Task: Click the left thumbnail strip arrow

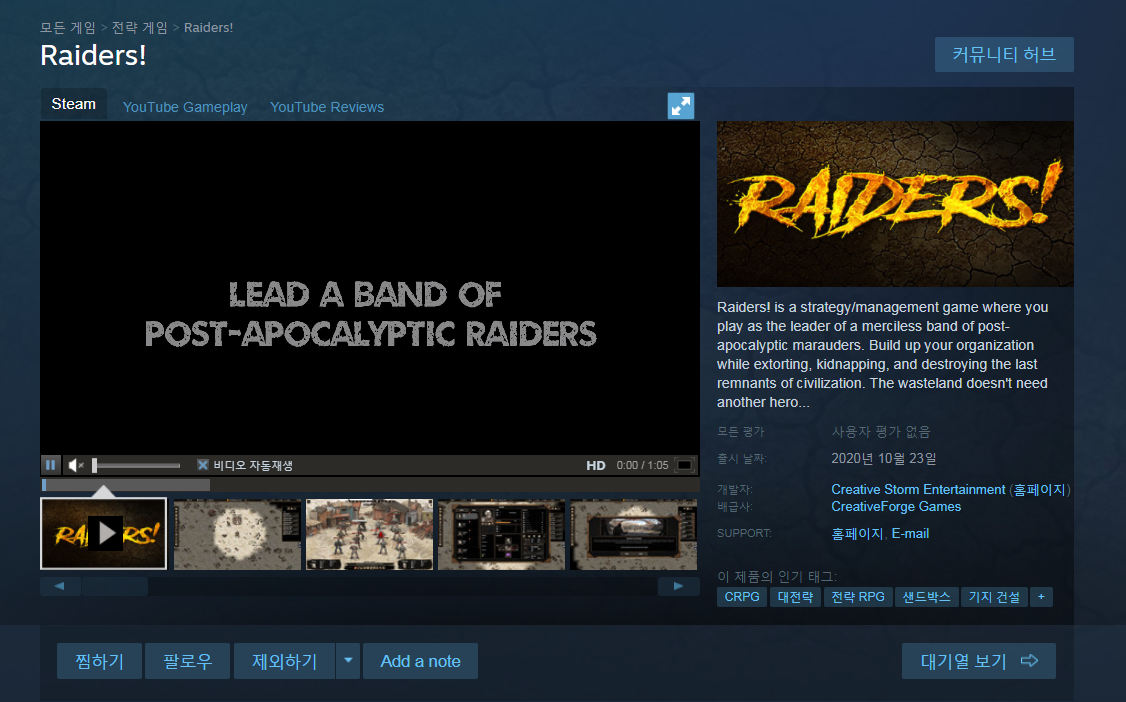Action: [x=60, y=586]
